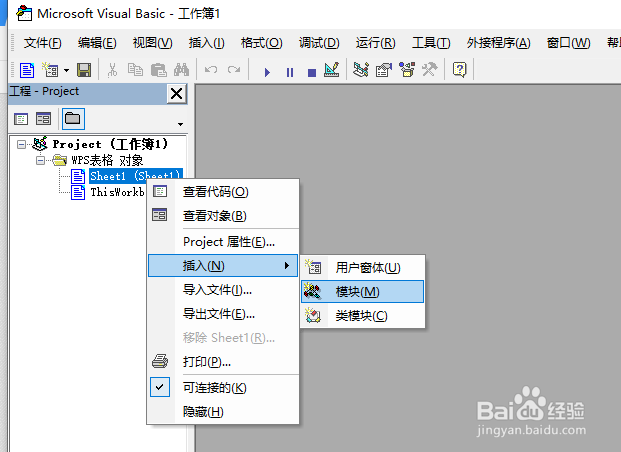Click the Copy toolbar icon
Image resolution: width=621 pixels, height=452 pixels.
pos(135,71)
